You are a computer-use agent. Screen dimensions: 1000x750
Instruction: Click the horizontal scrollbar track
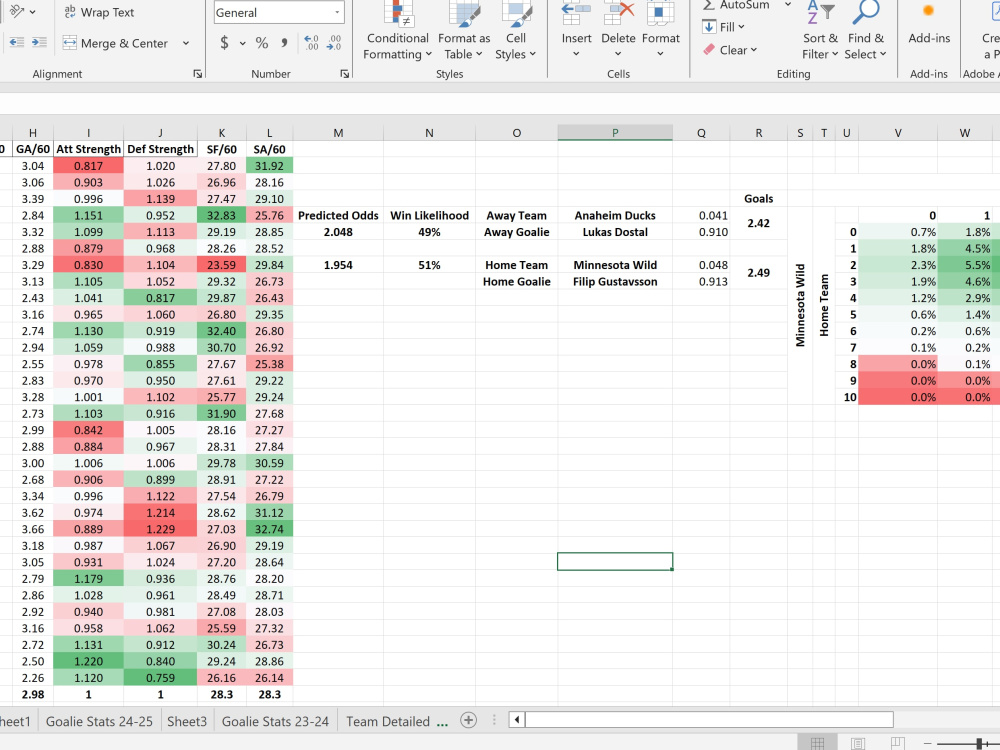(709, 720)
